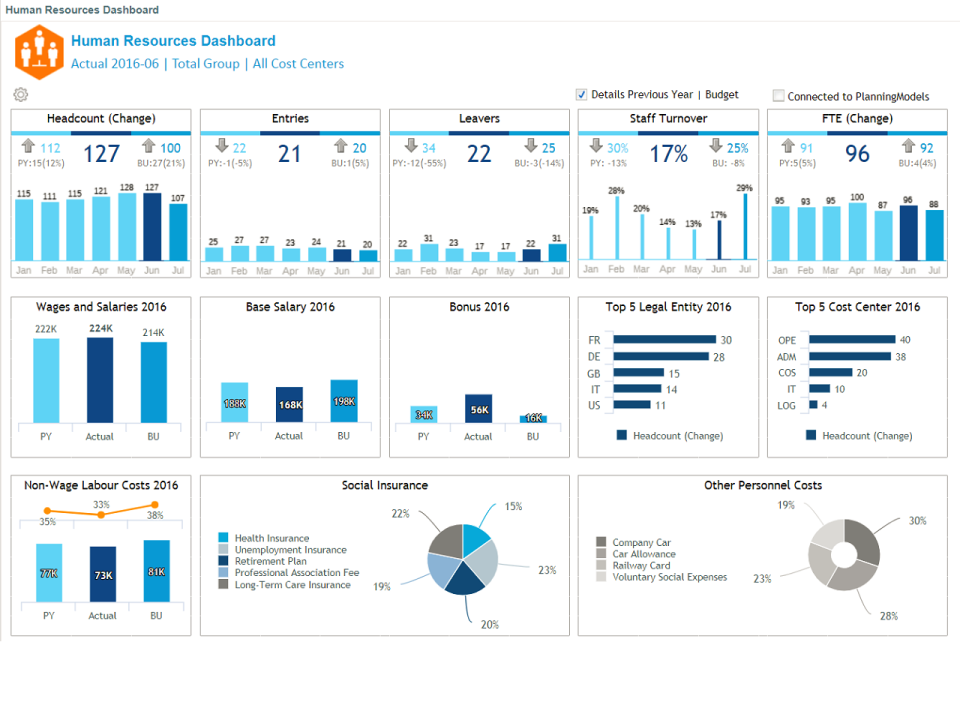Open the settings gear icon
Image resolution: width=960 pixels, height=720 pixels.
pos(21,94)
